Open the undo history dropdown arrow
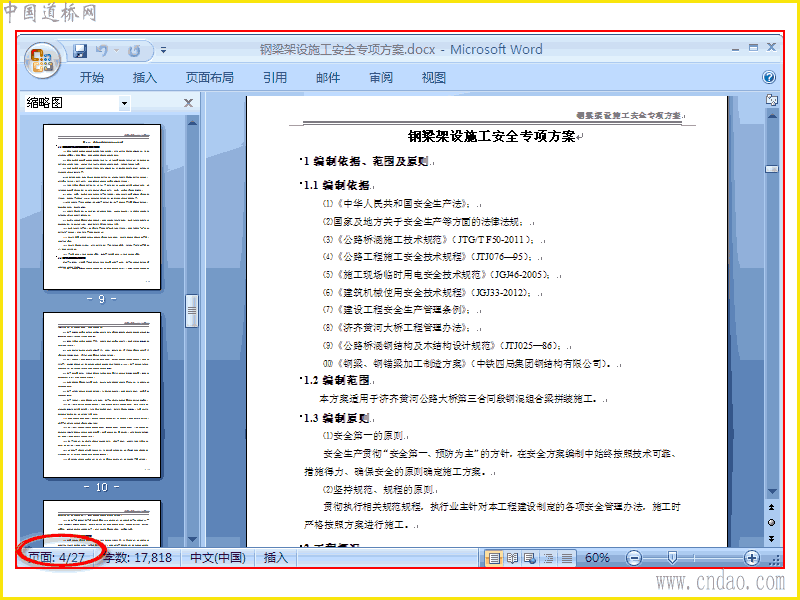 [117, 51]
